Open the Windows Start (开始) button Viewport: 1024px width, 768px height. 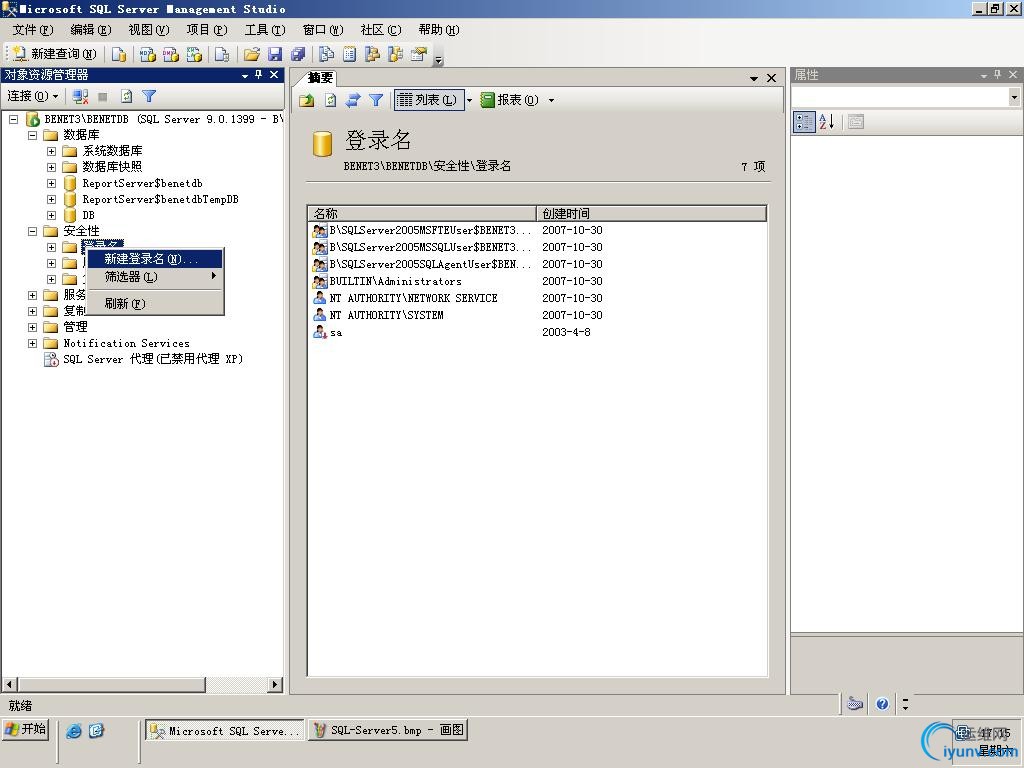coord(25,729)
